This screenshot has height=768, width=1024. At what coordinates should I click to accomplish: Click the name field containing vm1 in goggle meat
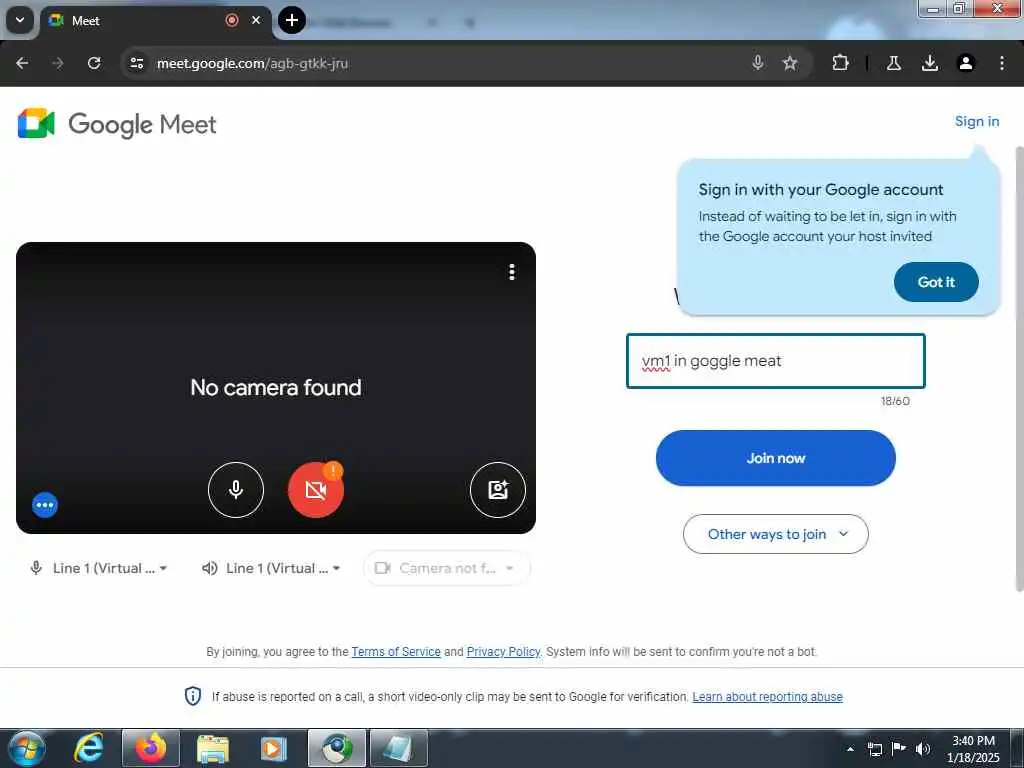pyautogui.click(x=776, y=361)
